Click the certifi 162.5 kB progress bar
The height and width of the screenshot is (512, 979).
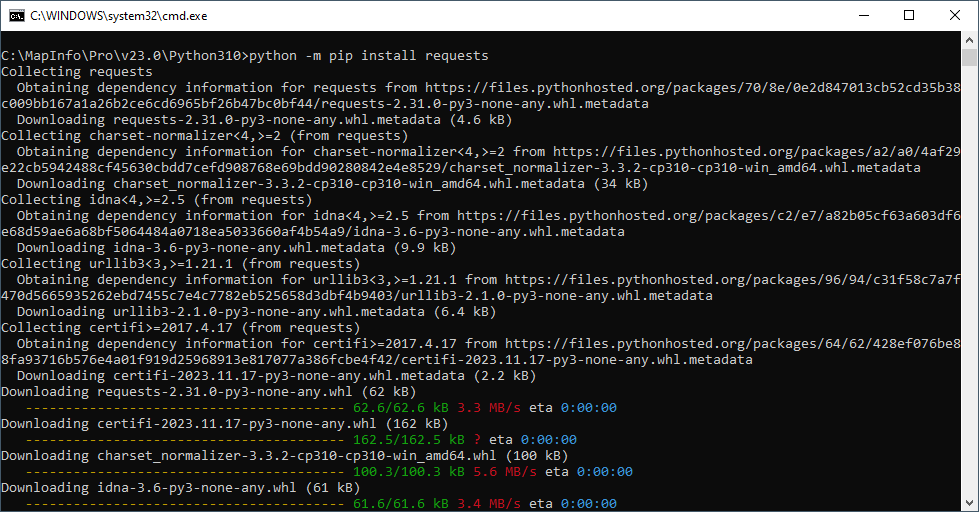[185, 440]
